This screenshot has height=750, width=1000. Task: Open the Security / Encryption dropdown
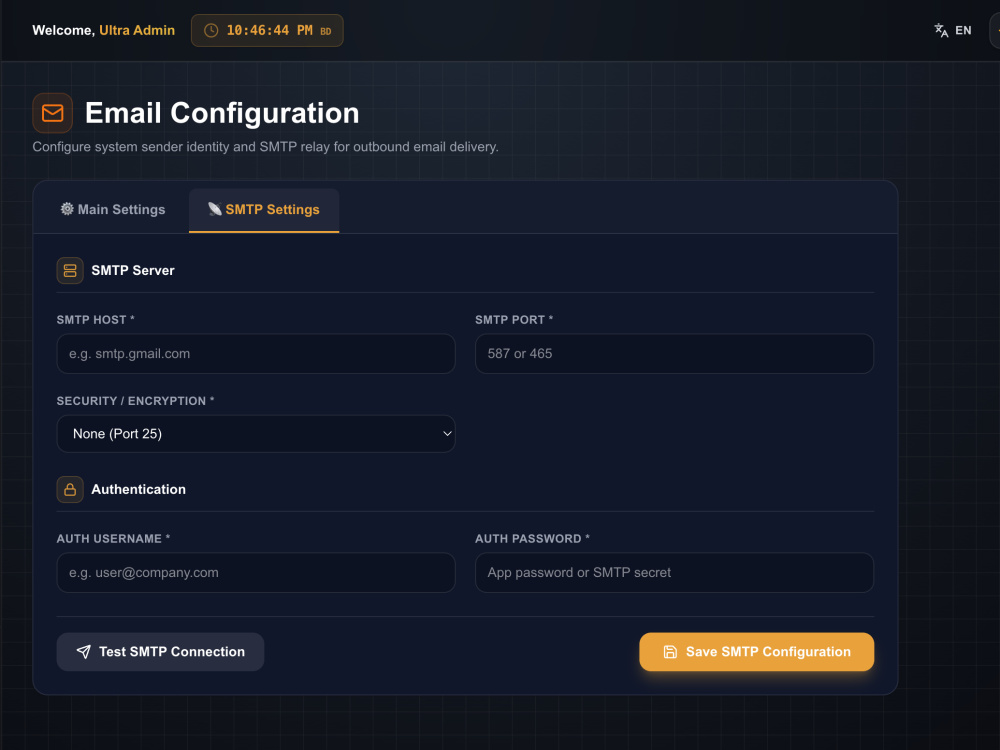[256, 434]
